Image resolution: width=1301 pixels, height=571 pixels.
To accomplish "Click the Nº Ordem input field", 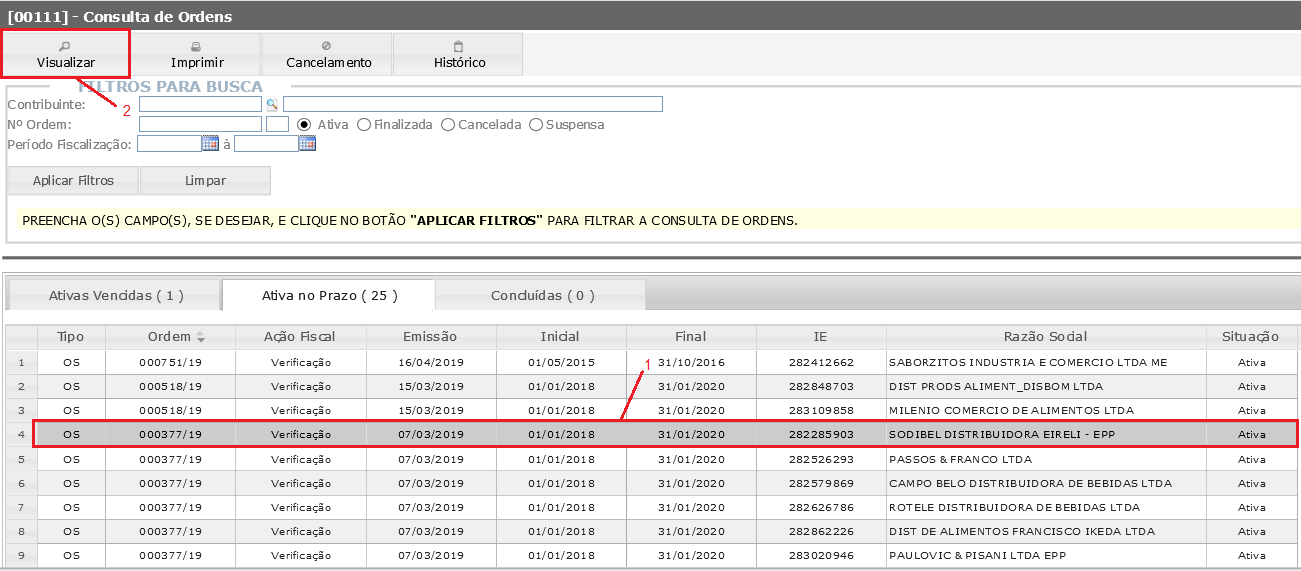I will coord(199,125).
